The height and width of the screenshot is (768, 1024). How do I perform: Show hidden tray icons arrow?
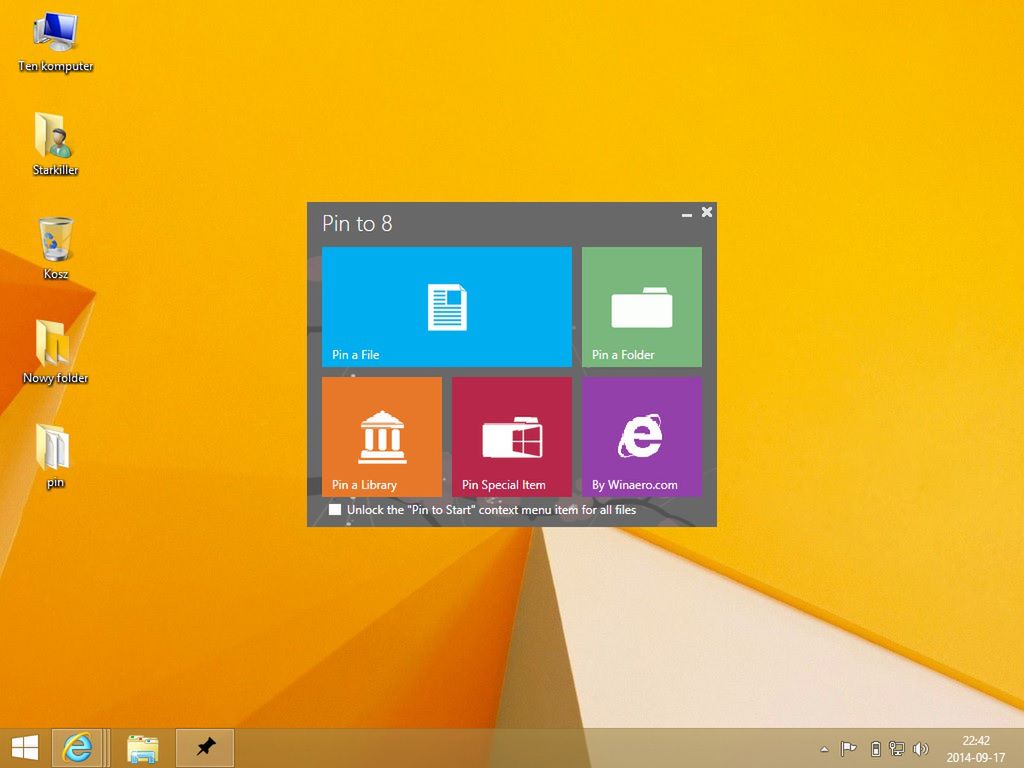pos(824,749)
